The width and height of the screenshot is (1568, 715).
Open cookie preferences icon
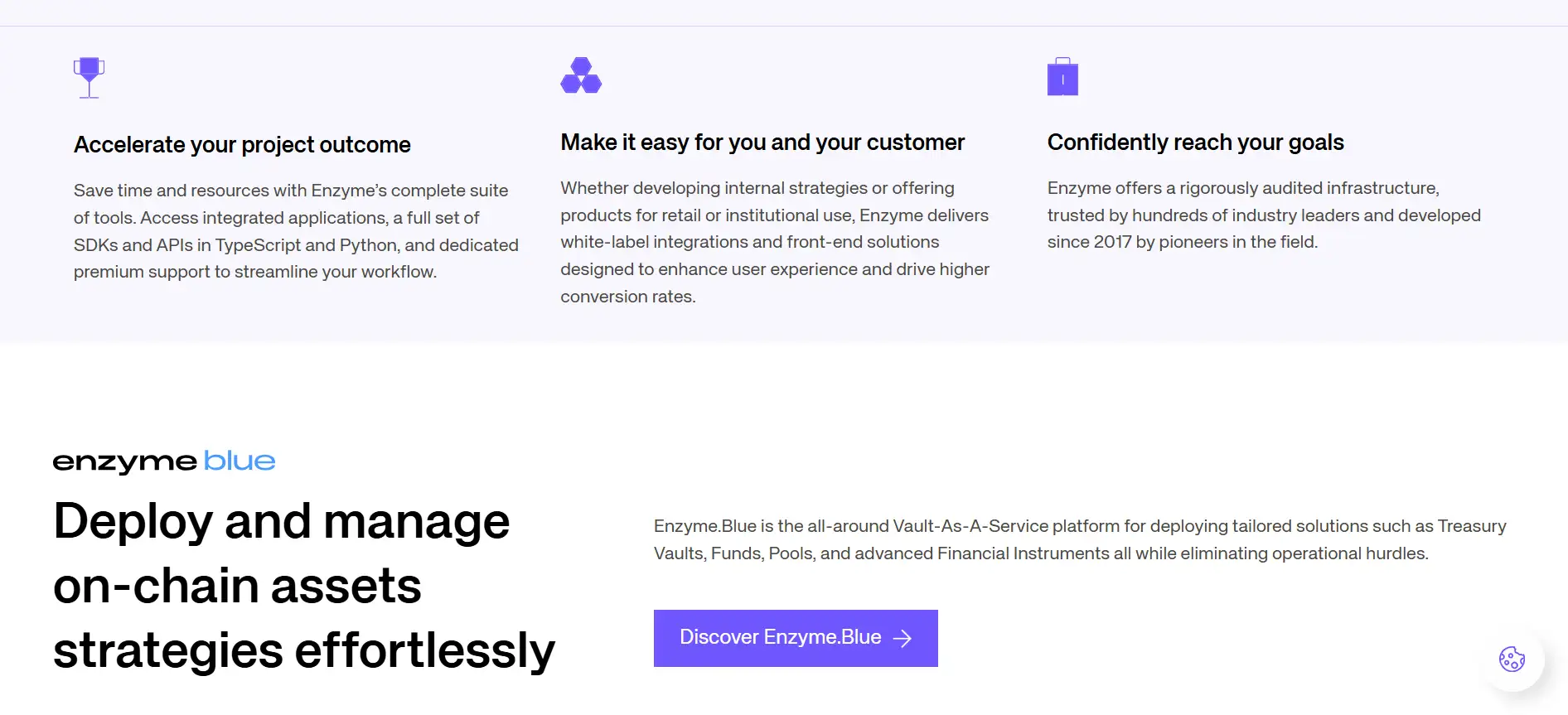(x=1512, y=659)
